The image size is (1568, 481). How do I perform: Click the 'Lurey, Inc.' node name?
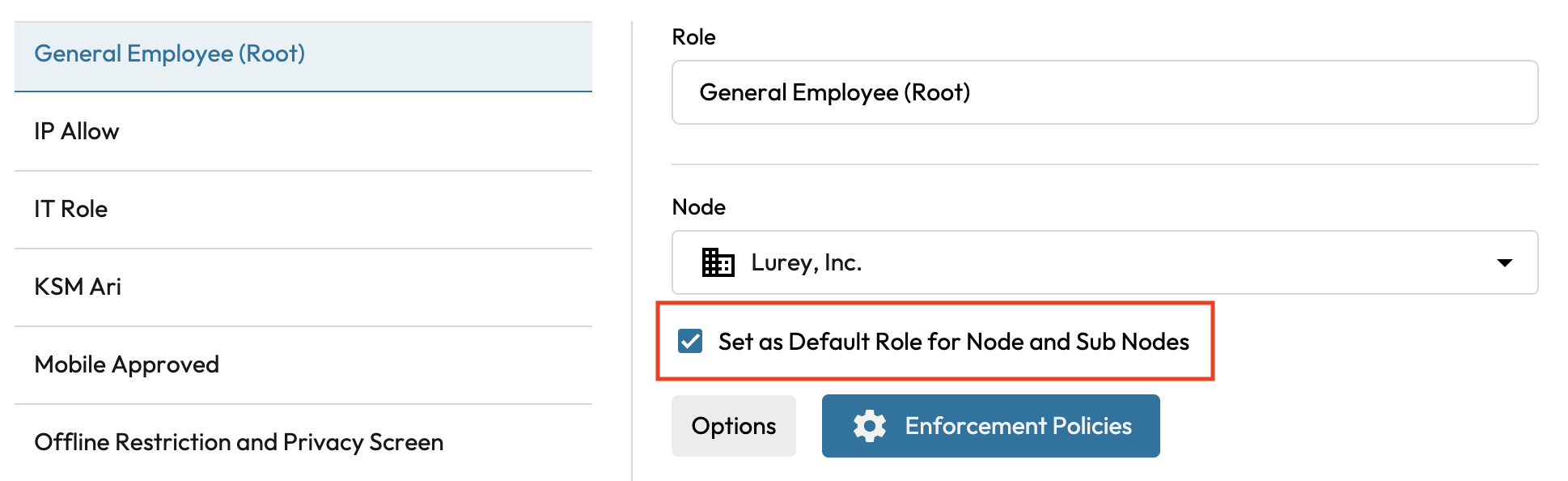(x=806, y=262)
